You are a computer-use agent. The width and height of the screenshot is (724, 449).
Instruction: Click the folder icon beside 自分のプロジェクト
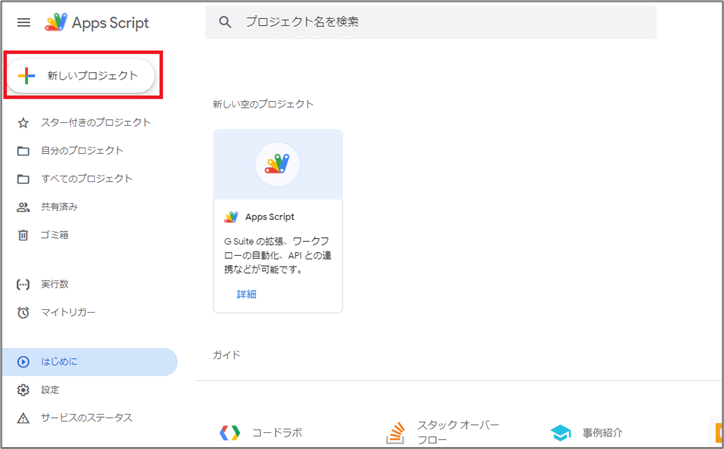23,151
